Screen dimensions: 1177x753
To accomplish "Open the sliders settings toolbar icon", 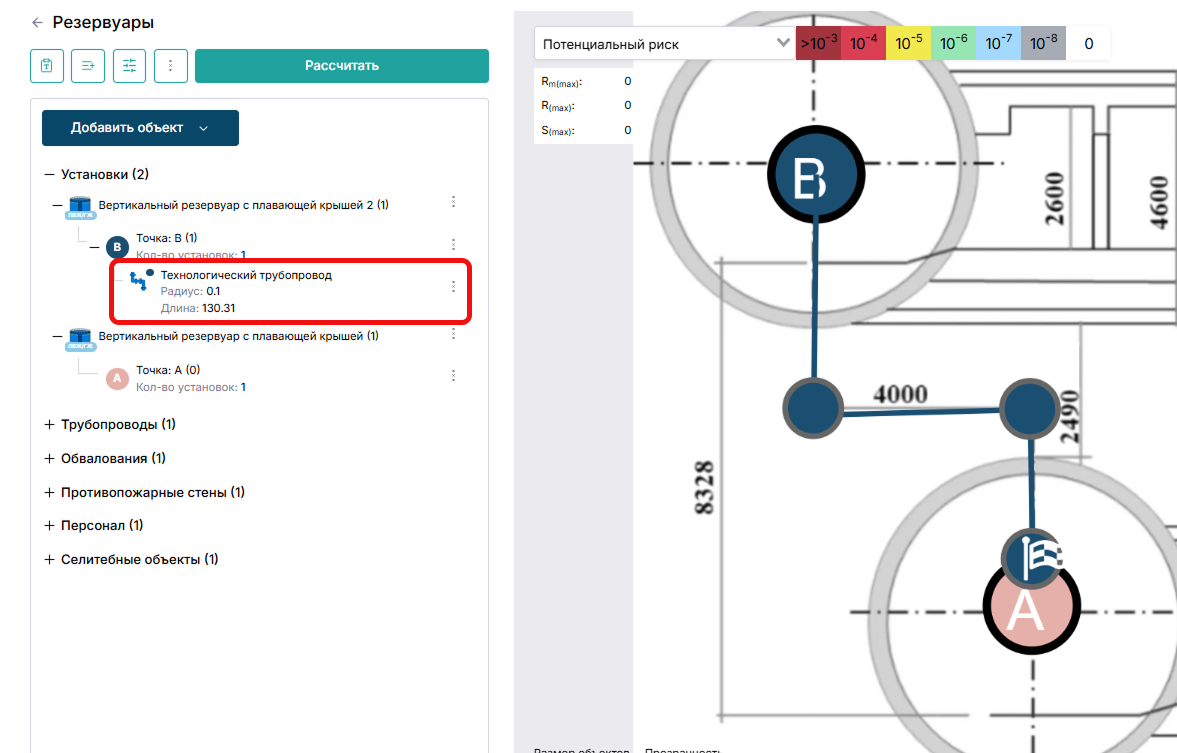I will [x=129, y=65].
